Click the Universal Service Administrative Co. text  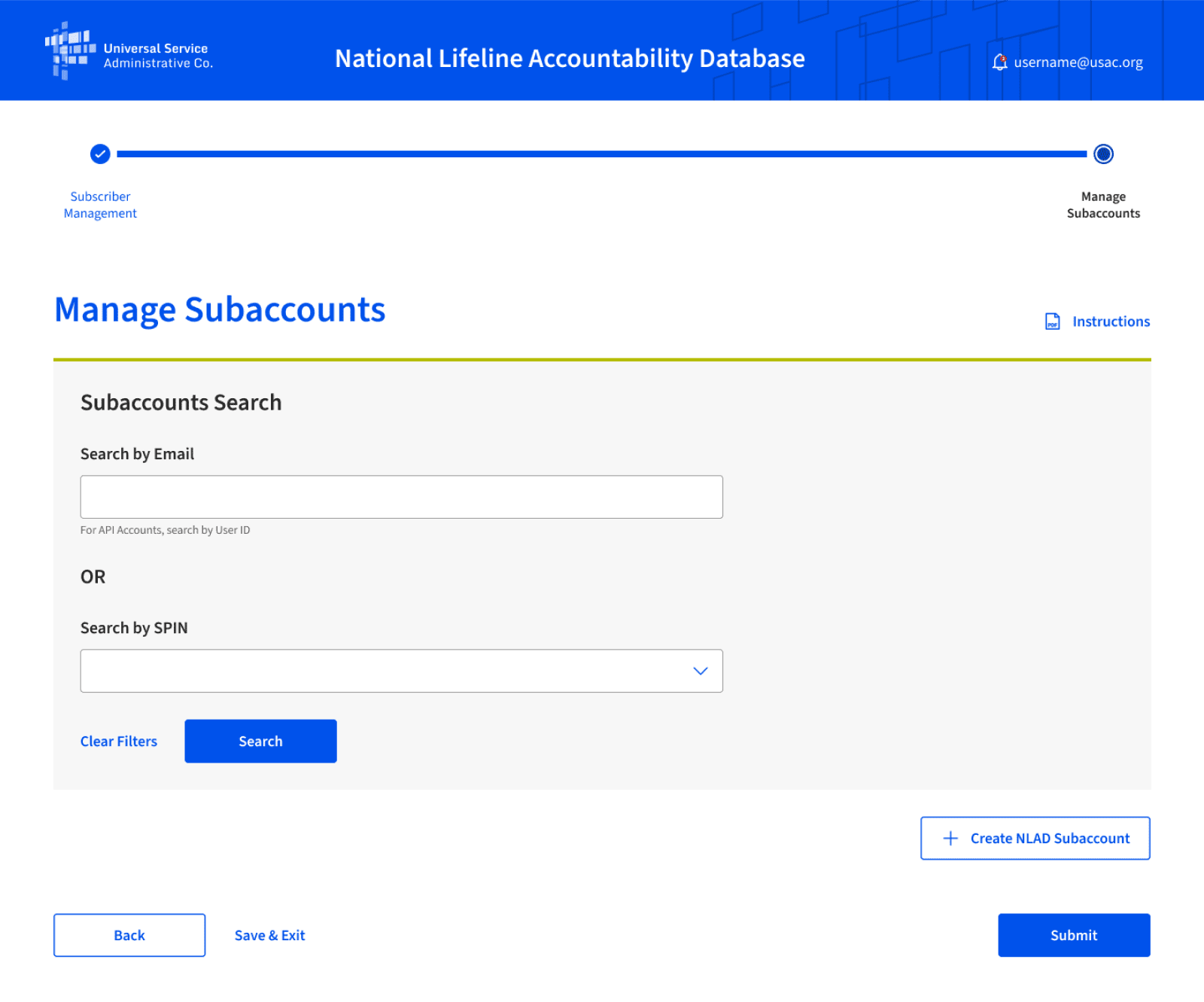[x=158, y=56]
